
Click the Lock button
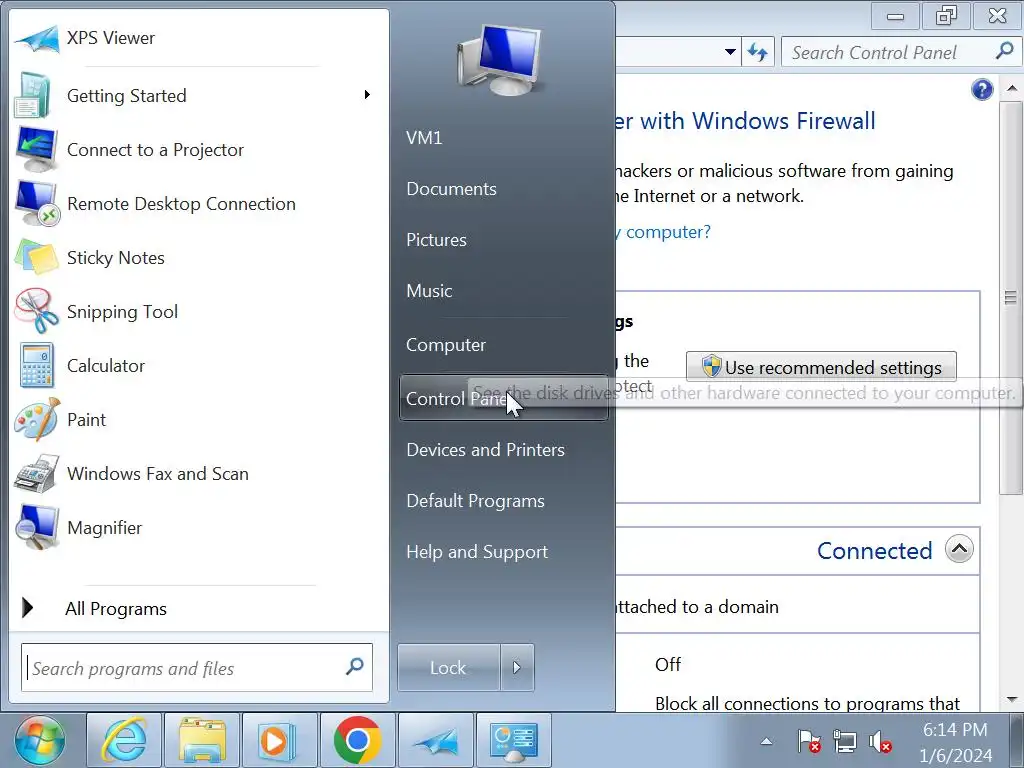click(449, 667)
